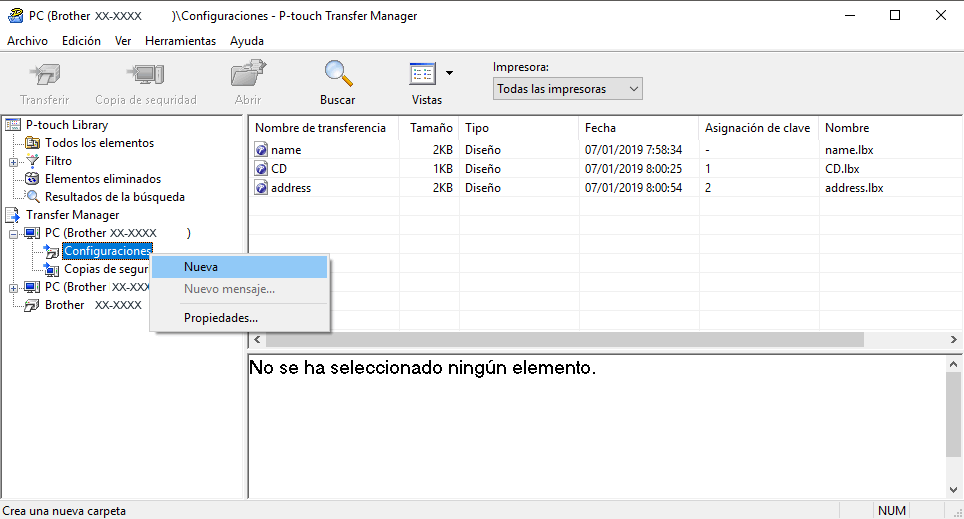Sort by Nombre de transferencia column
This screenshot has height=519, width=964.
pos(324,128)
